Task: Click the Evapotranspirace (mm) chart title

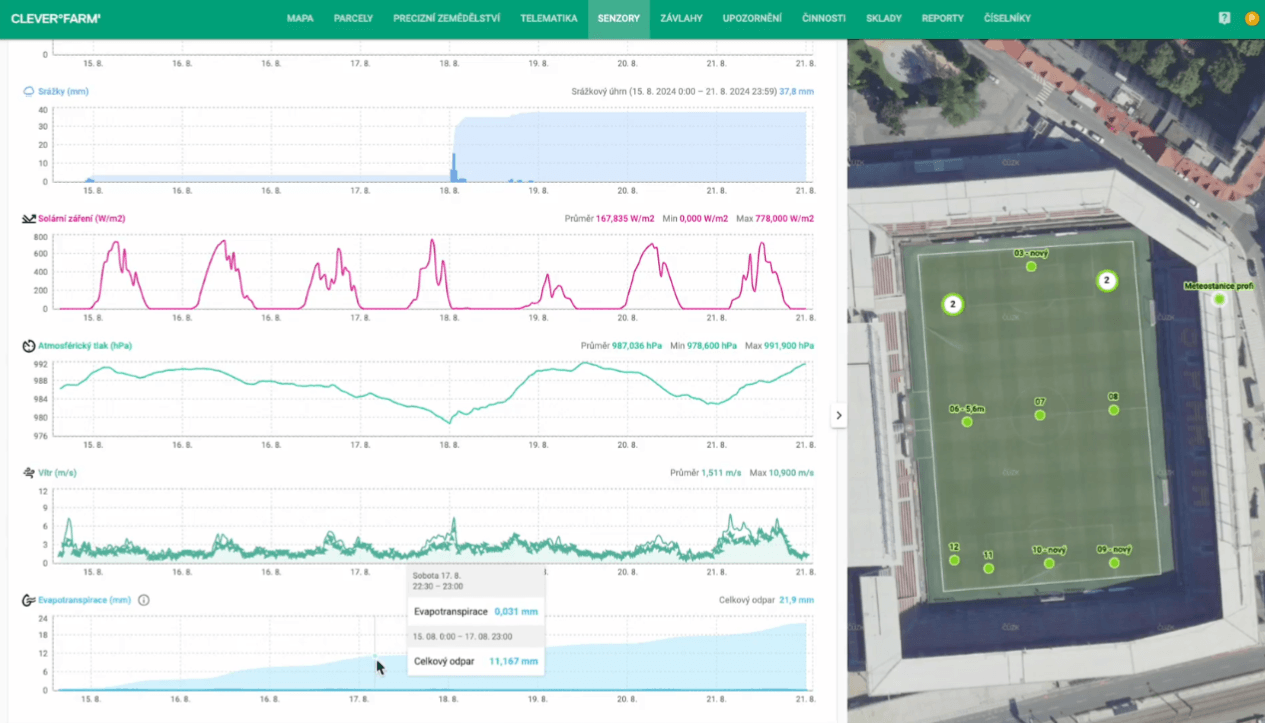Action: point(85,600)
